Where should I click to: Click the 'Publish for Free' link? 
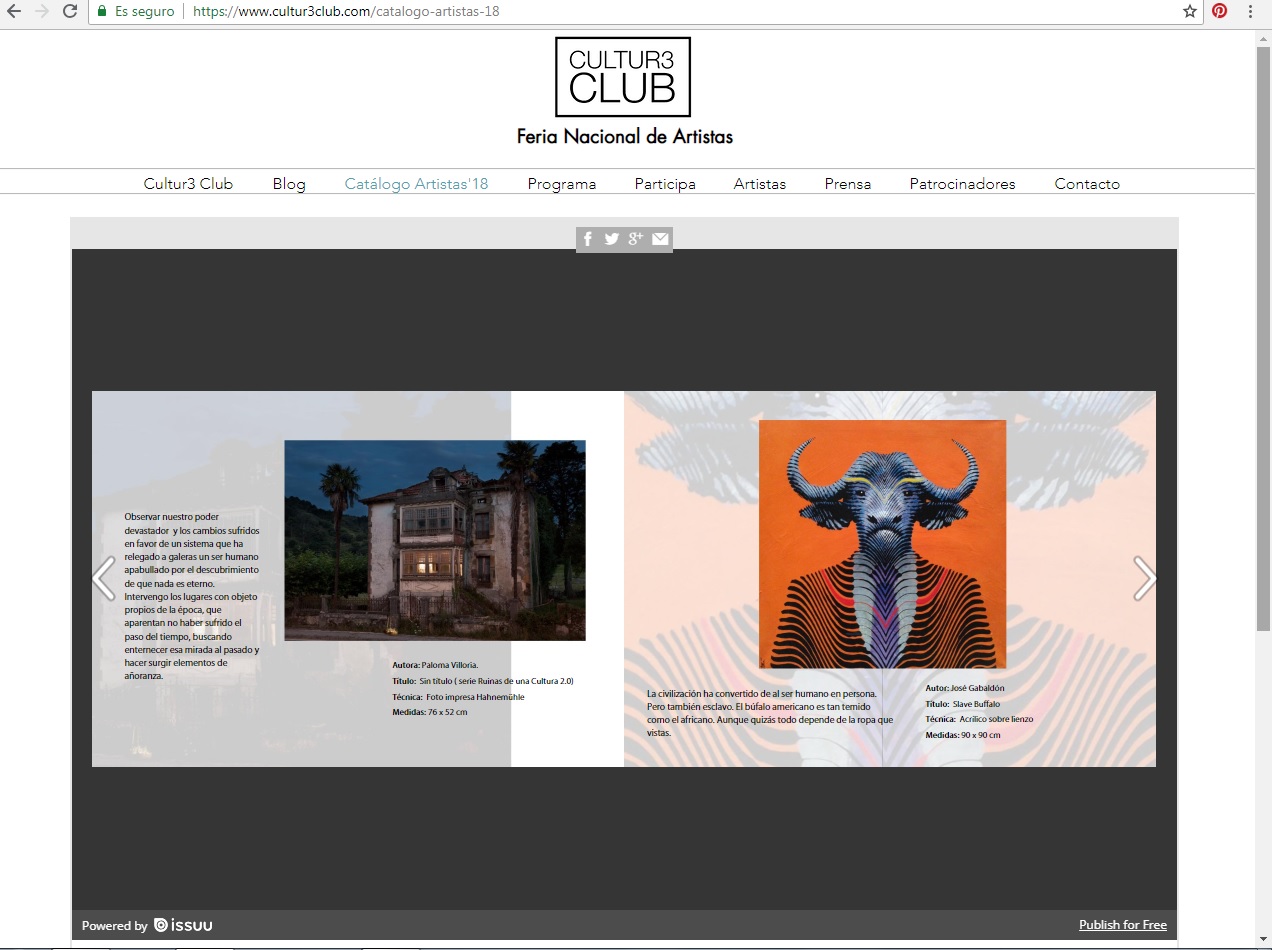click(x=1122, y=925)
